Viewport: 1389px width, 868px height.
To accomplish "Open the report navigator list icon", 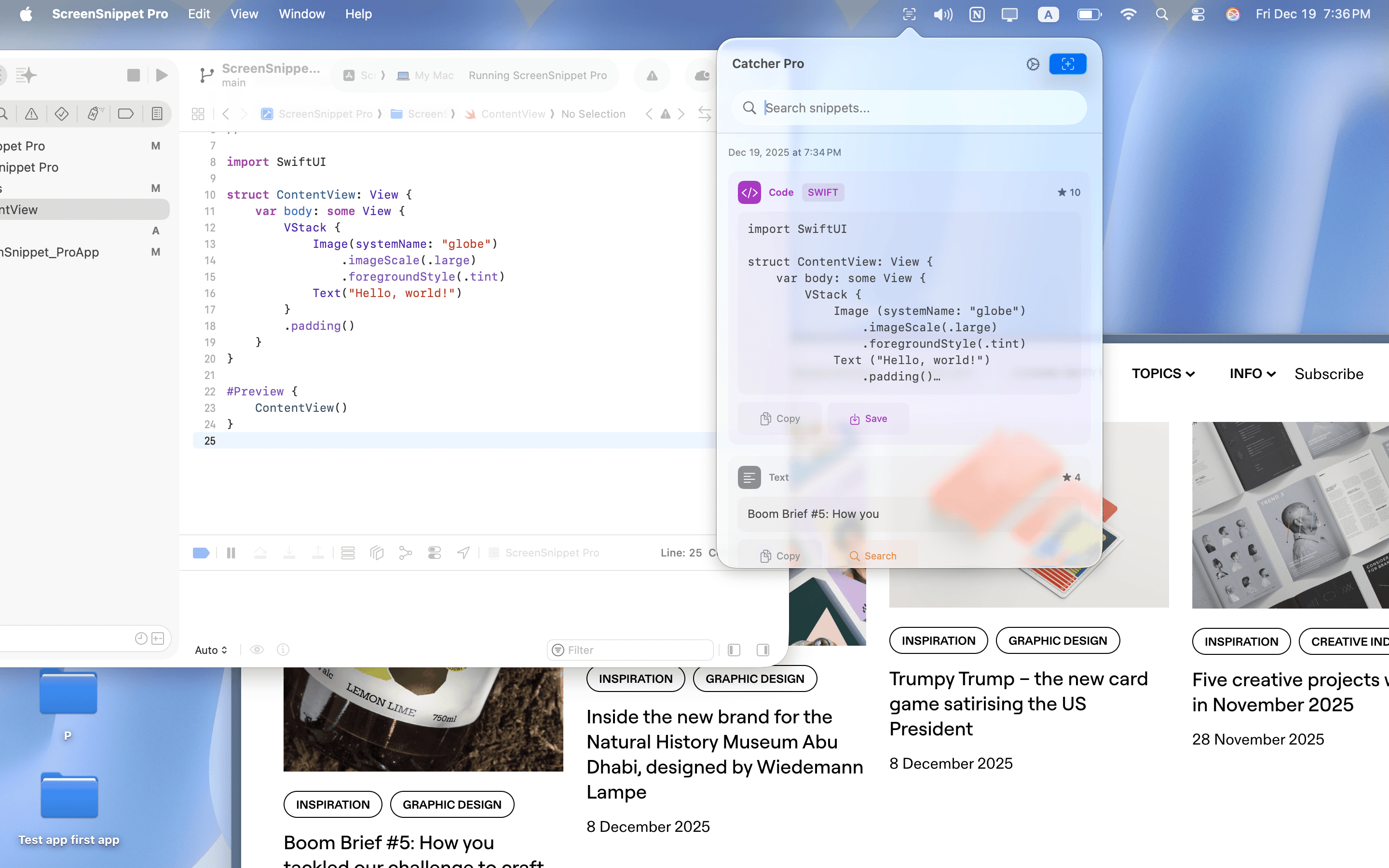I will point(157,114).
